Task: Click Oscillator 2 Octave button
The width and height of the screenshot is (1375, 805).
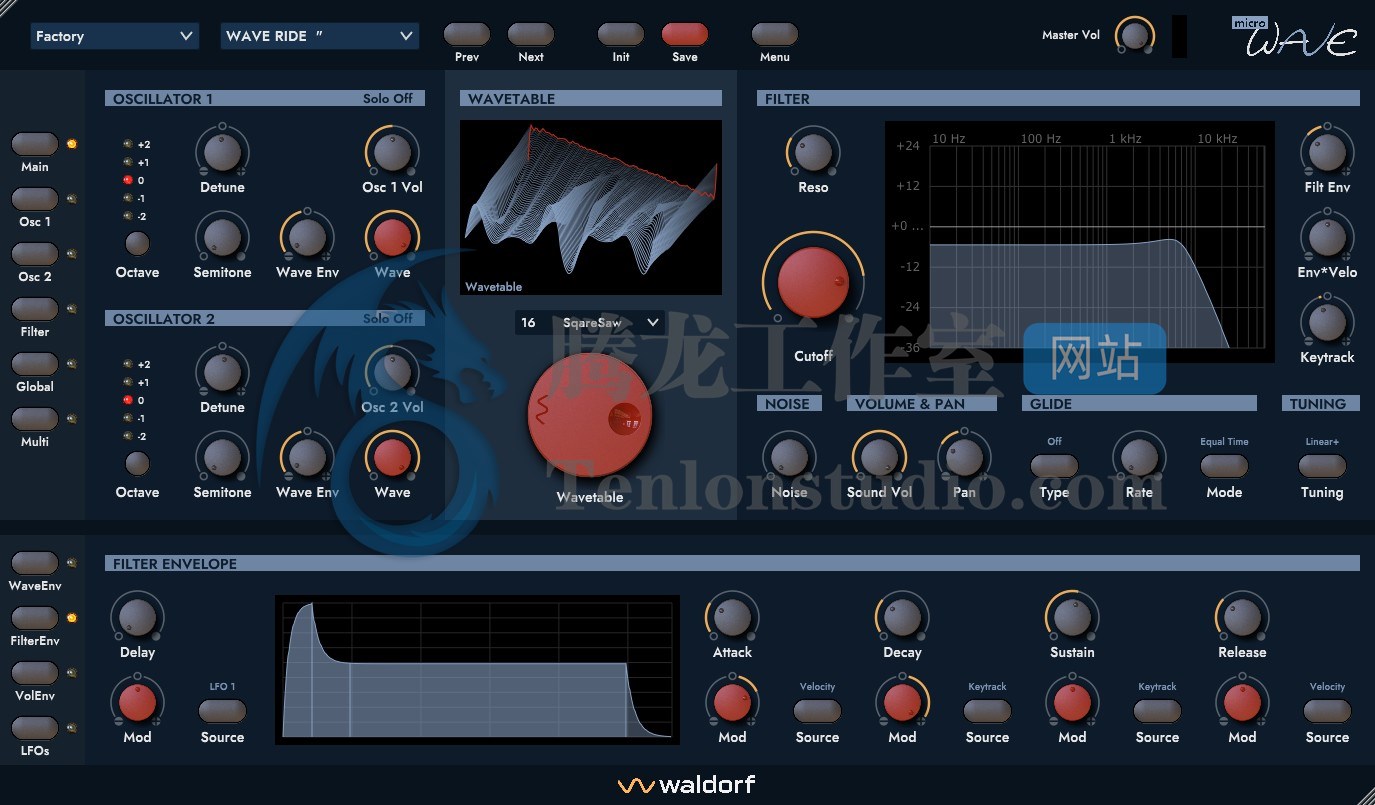Action: pos(137,463)
